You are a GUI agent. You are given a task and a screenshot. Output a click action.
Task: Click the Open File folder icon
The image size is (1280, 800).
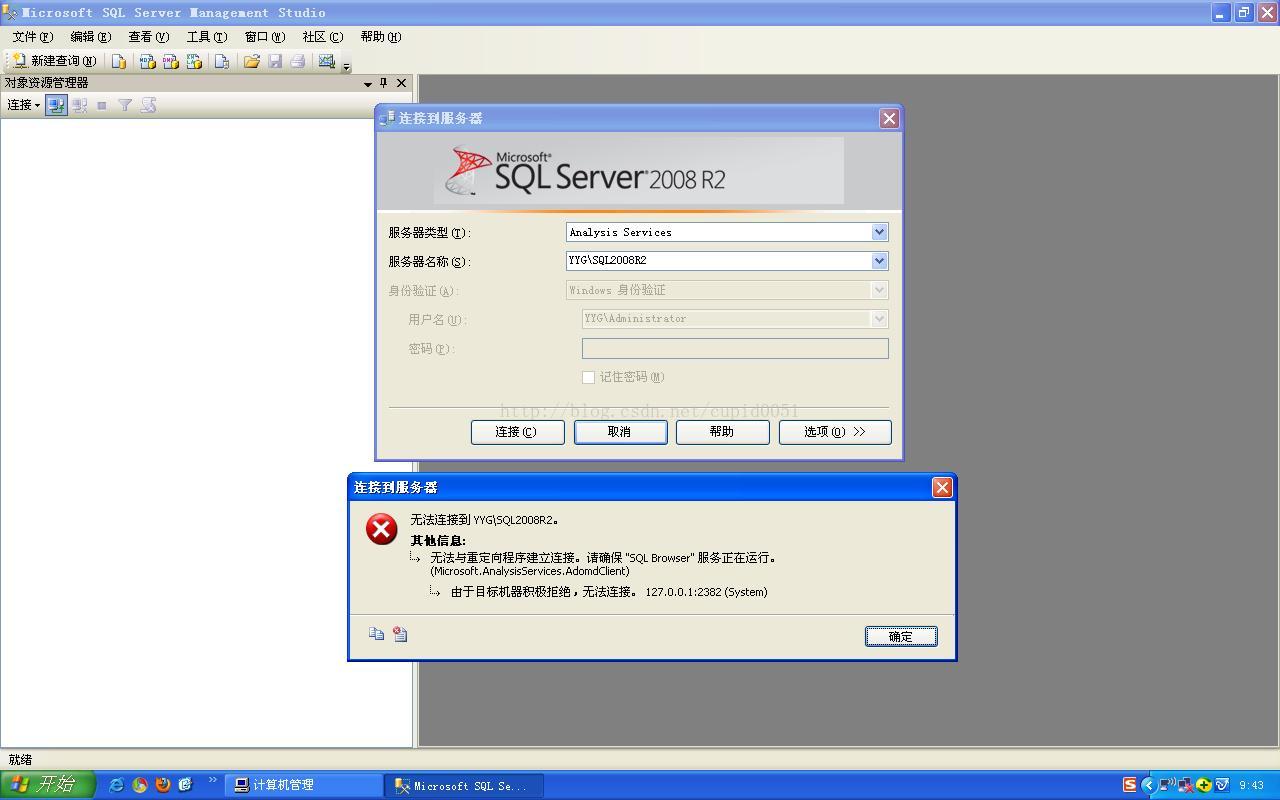tap(252, 61)
